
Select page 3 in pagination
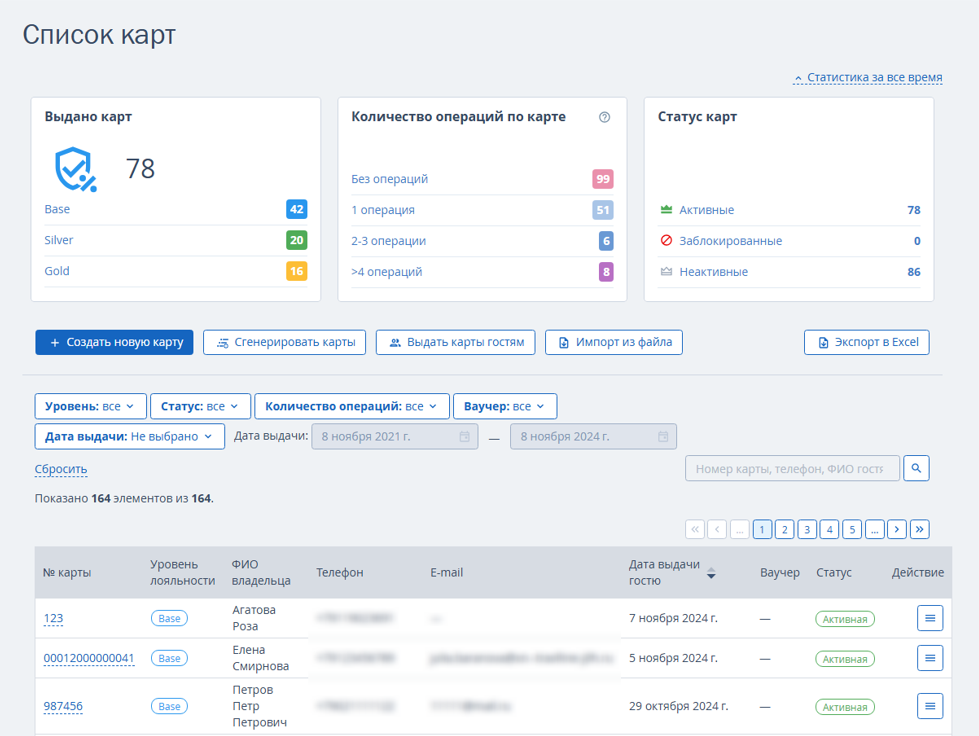[807, 529]
